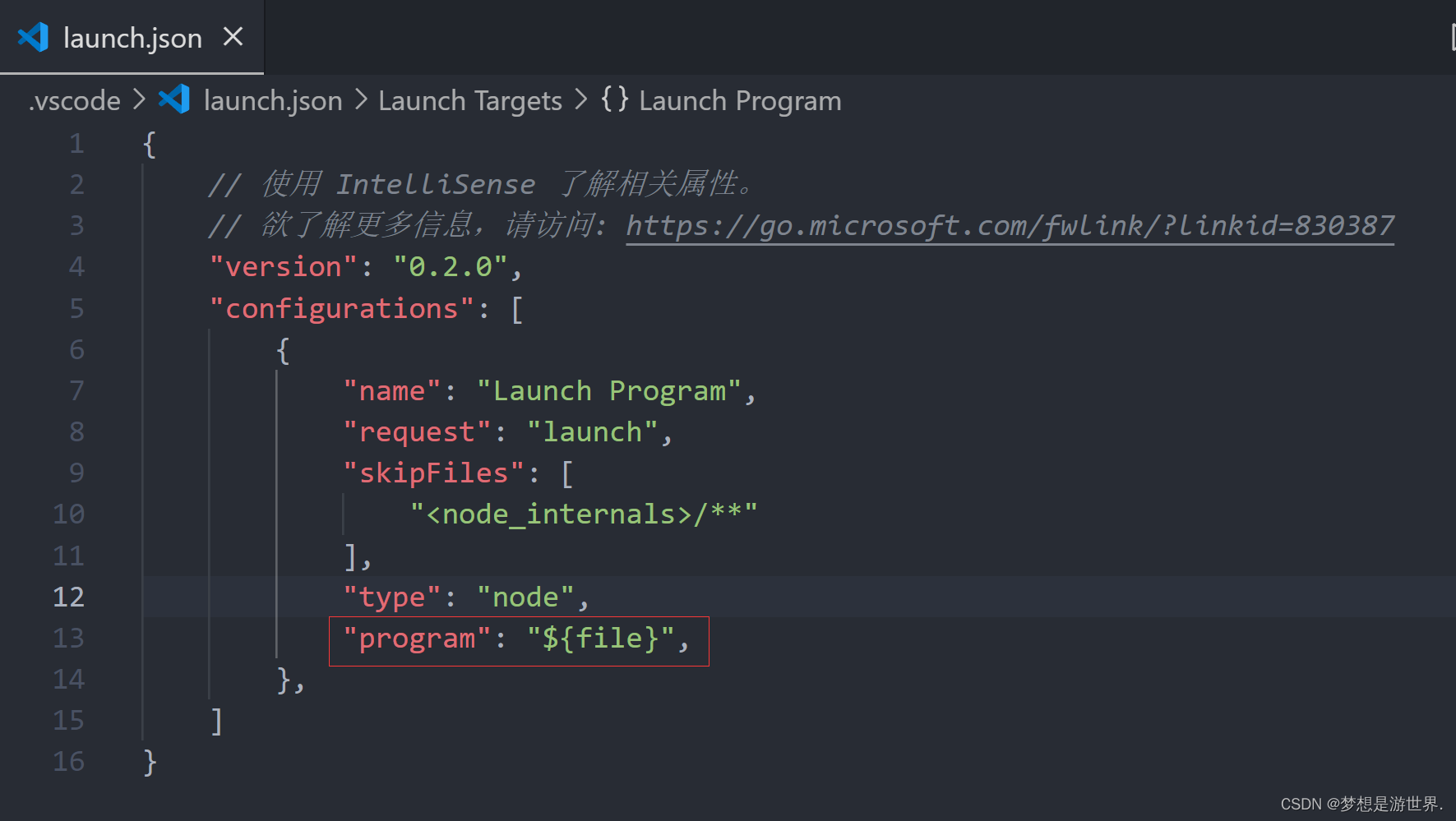Click the {} icon beside Launch Program breadcrumb
1456x821 pixels.
(613, 99)
